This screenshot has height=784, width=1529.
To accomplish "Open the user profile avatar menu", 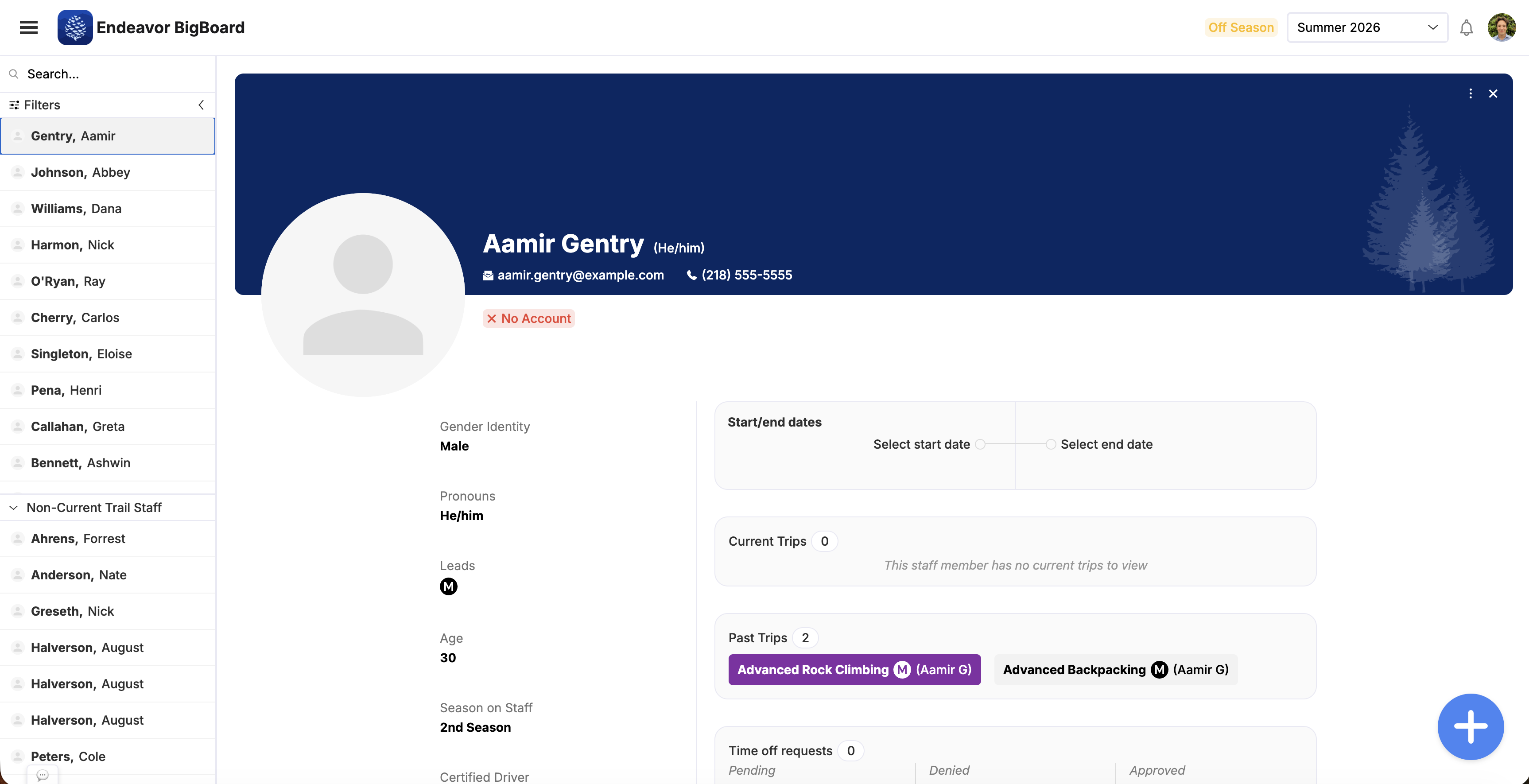I will [x=1501, y=27].
